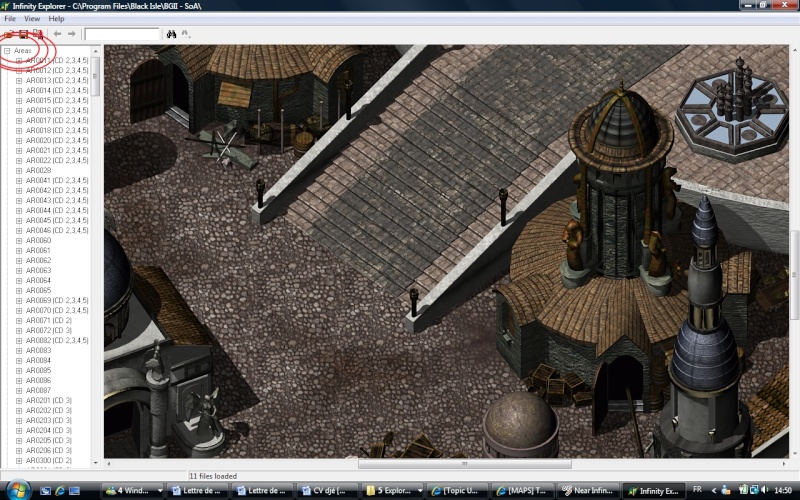Screen dimensions: 800x500
Task: Click the tree panel scroll-up arrow
Action: point(95,51)
